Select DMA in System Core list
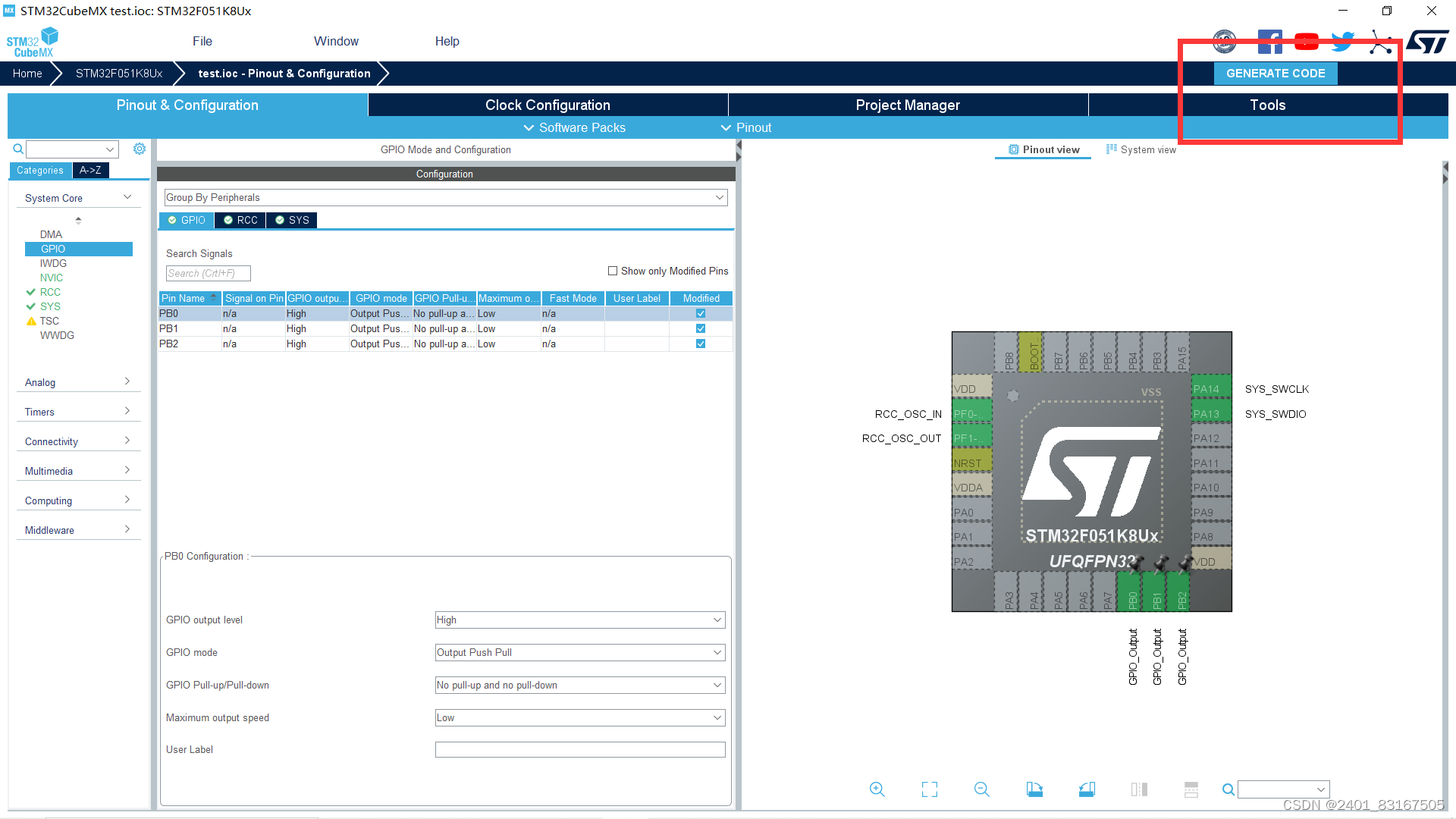 click(x=51, y=234)
